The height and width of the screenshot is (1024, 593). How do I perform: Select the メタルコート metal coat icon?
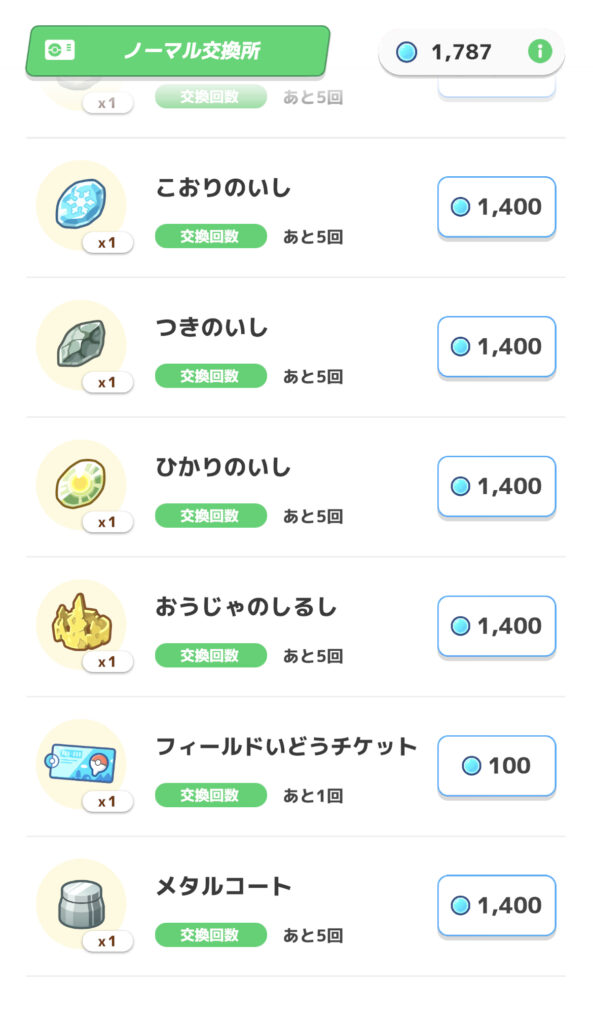(x=81, y=903)
